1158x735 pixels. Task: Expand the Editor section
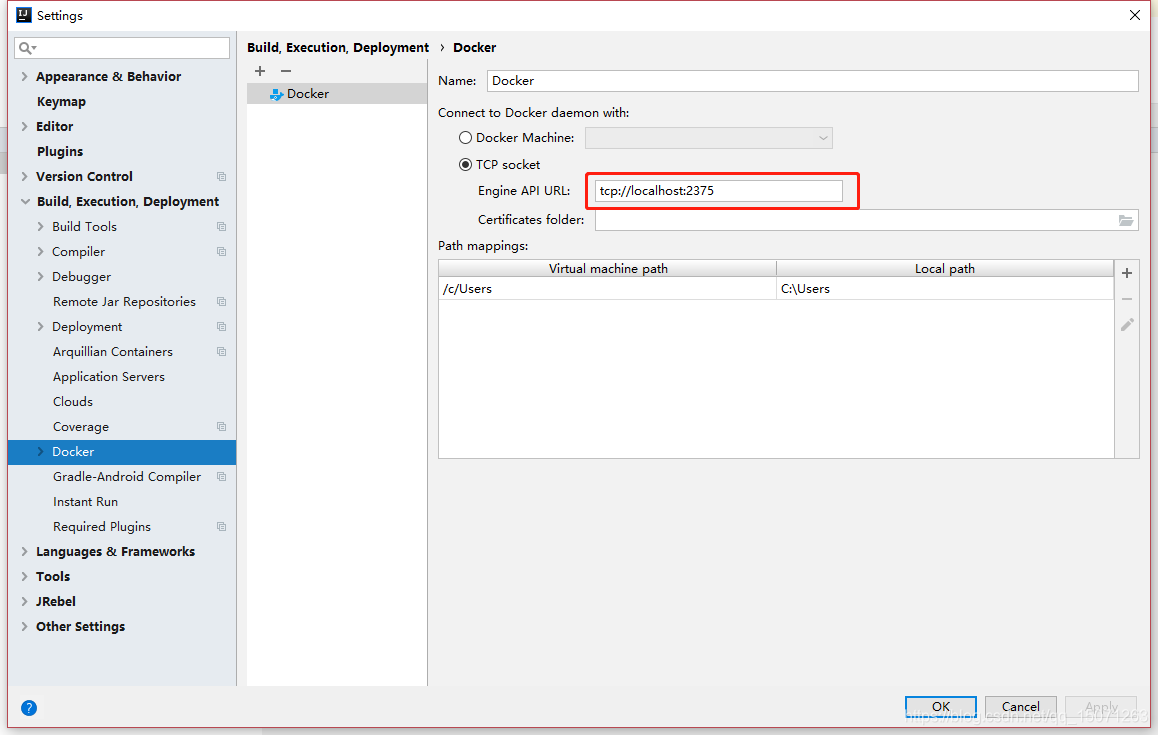(x=24, y=126)
